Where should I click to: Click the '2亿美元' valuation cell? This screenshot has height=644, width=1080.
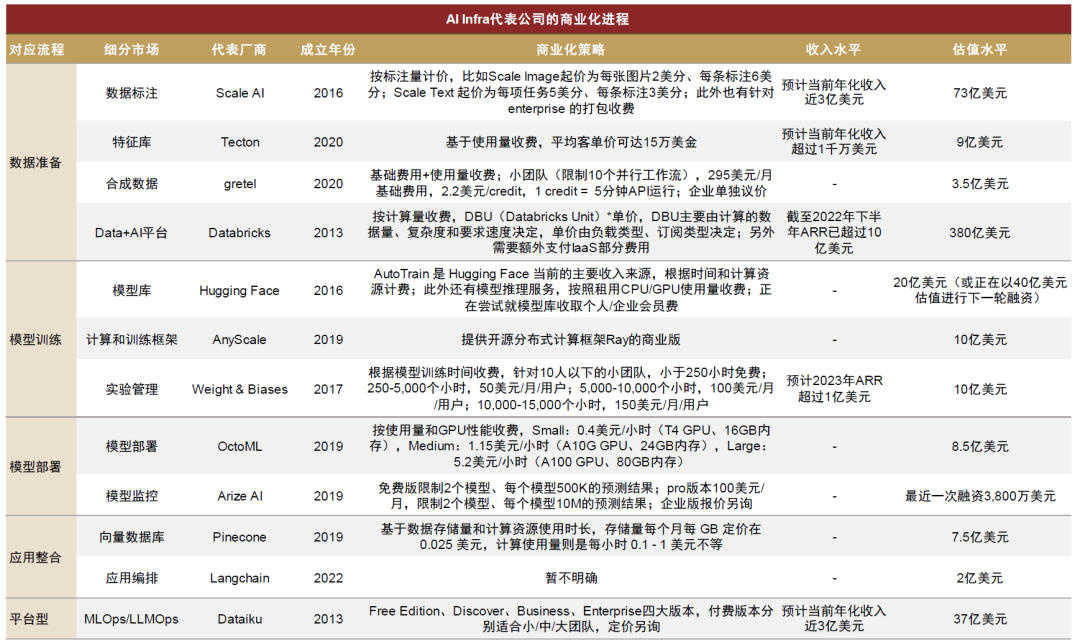(979, 578)
